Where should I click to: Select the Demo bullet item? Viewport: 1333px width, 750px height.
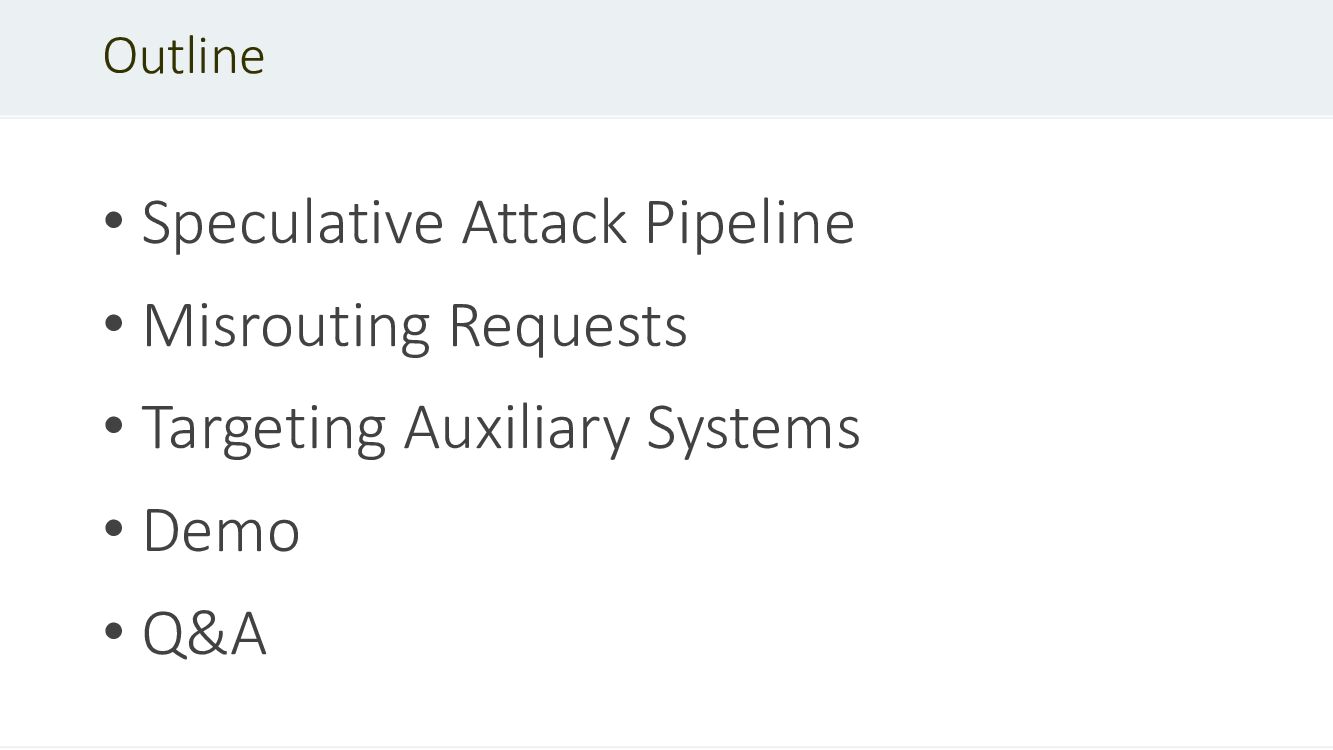point(221,531)
